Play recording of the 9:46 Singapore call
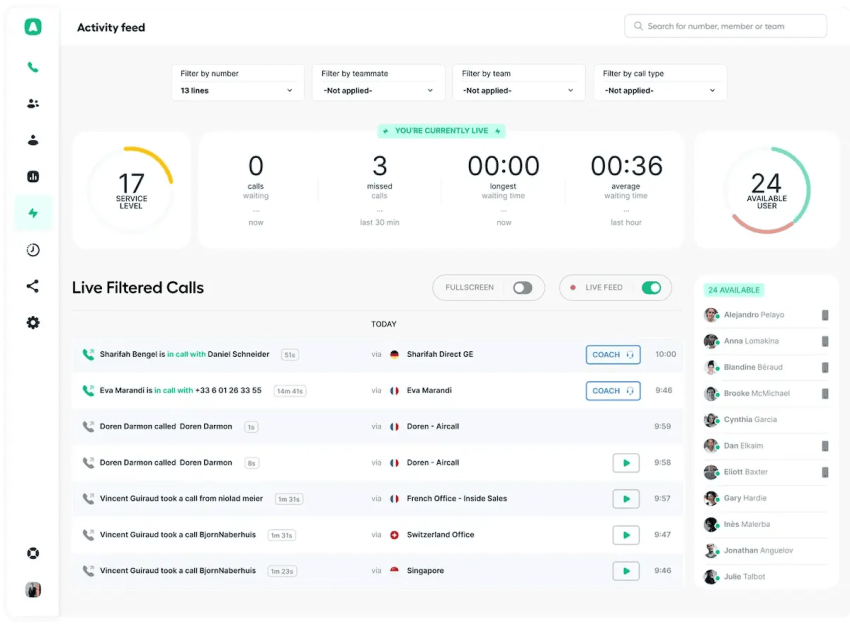The height and width of the screenshot is (624, 850). (x=626, y=571)
